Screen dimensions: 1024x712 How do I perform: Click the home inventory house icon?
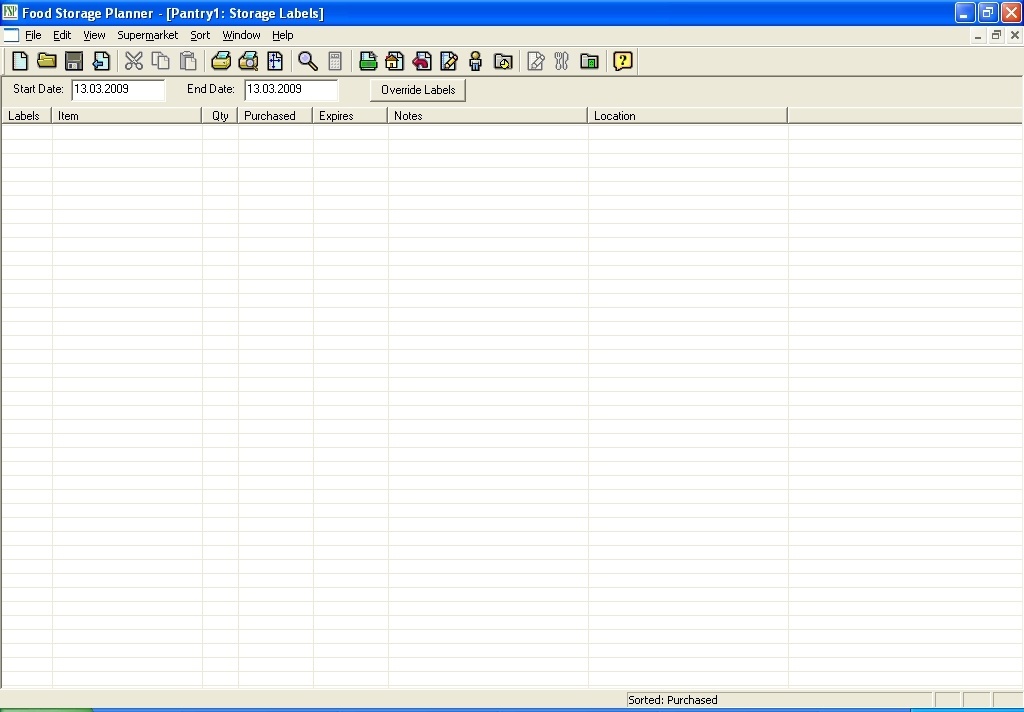[x=394, y=61]
